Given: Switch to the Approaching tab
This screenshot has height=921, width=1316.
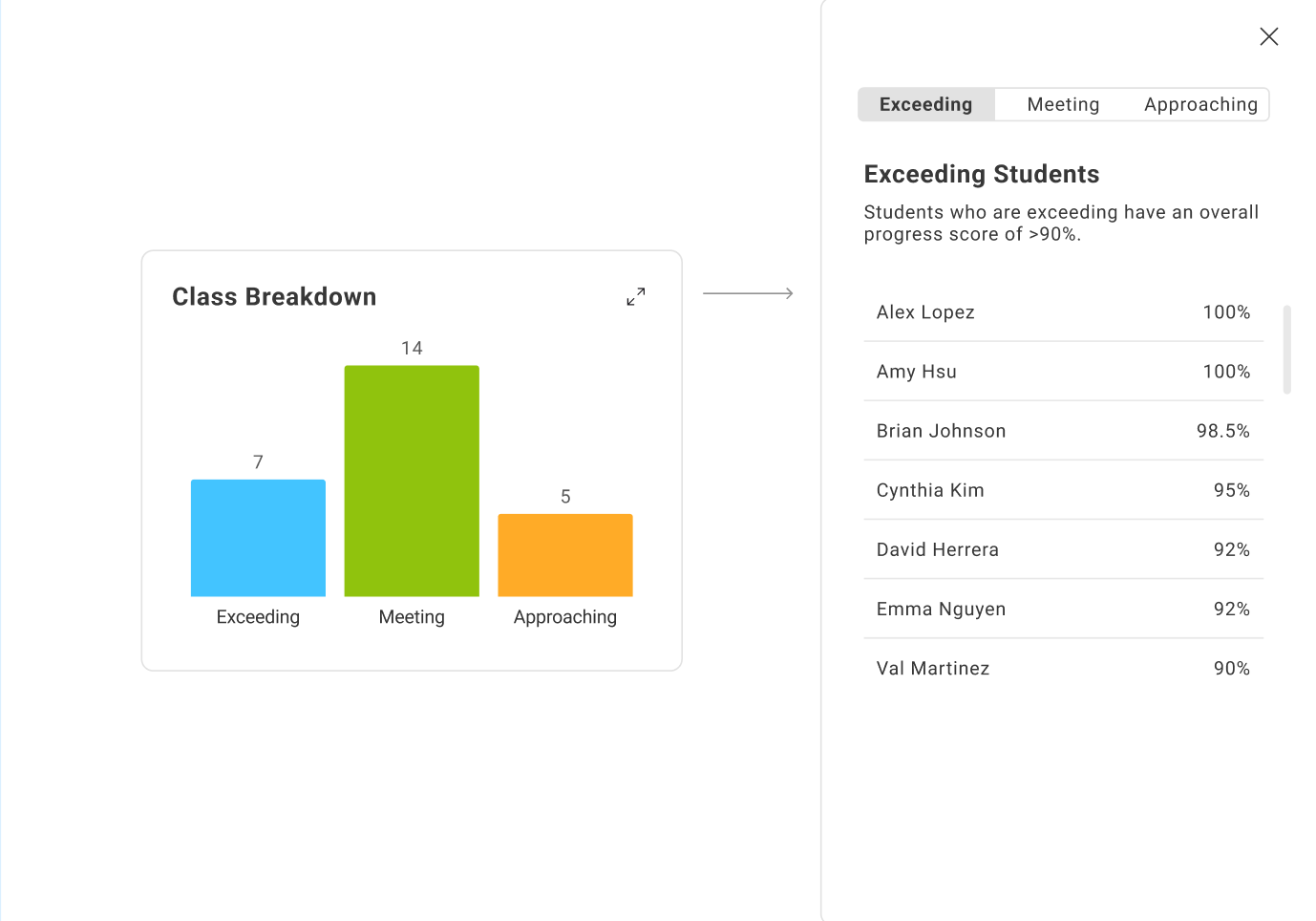Looking at the screenshot, I should coord(1200,104).
